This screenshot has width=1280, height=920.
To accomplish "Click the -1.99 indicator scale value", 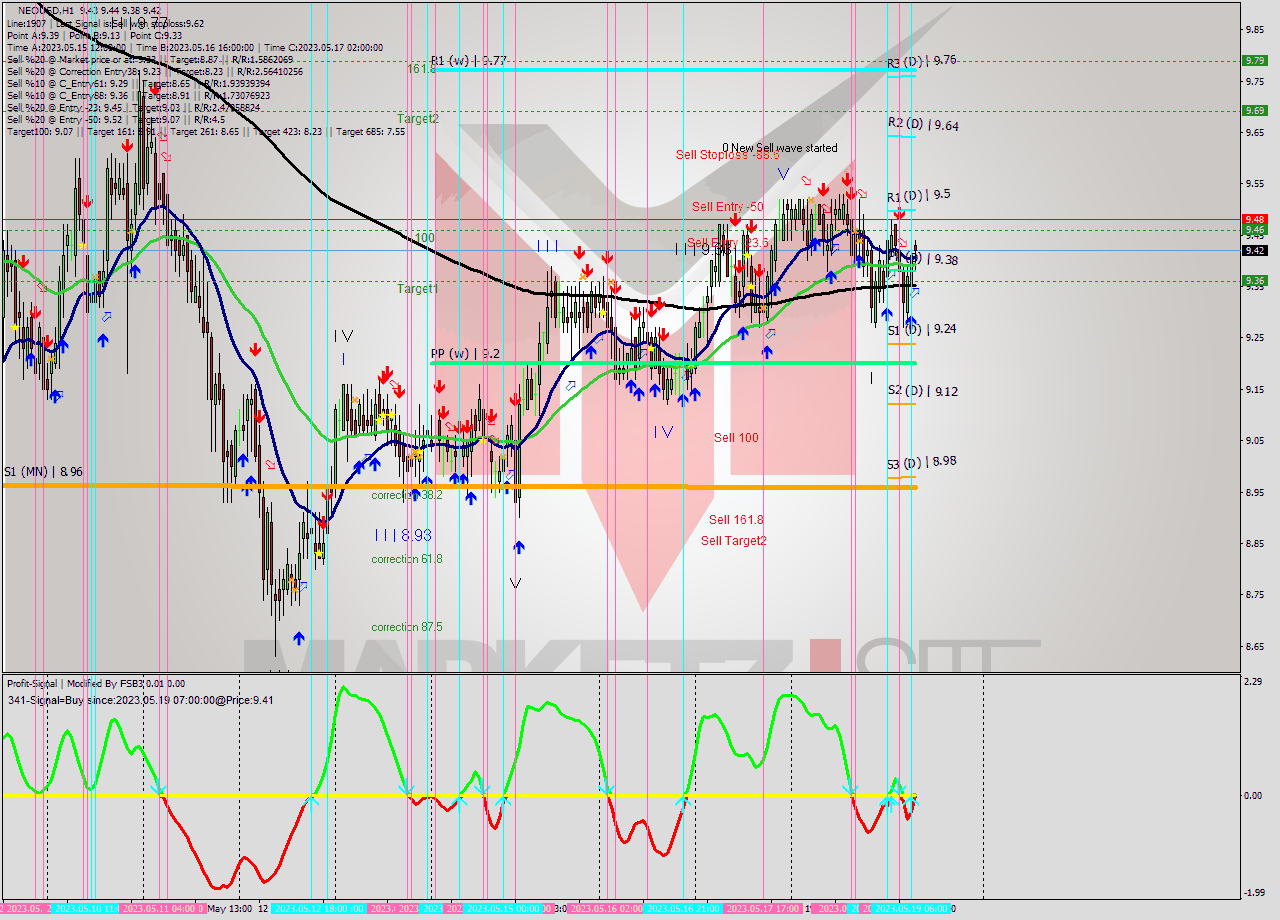I will point(1253,893).
